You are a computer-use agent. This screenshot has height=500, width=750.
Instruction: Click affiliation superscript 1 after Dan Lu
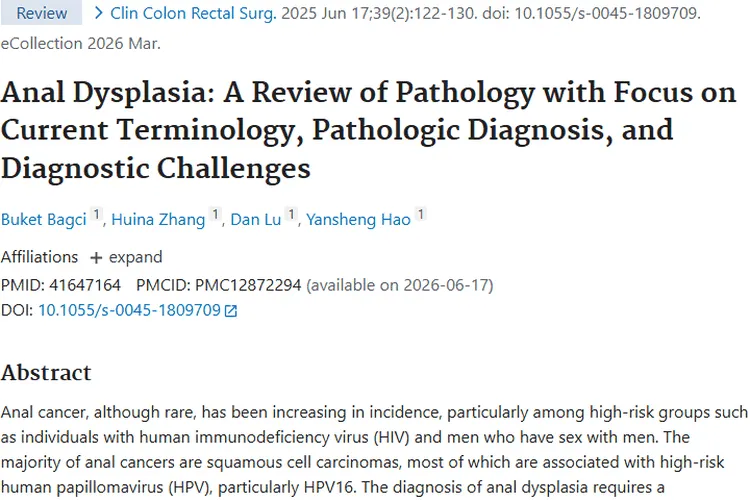click(291, 215)
